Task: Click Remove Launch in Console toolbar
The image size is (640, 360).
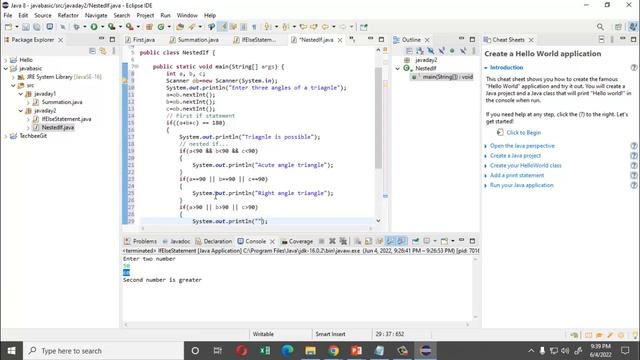Action: pyautogui.click(x=332, y=241)
